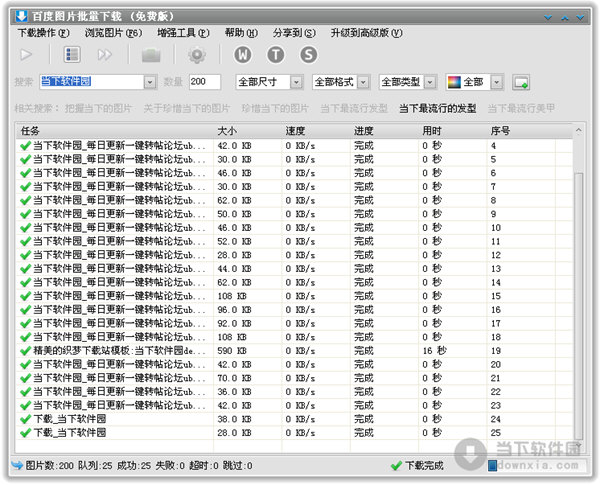600x485 pixels.
Task: Click the search keyword input field
Action: point(92,82)
